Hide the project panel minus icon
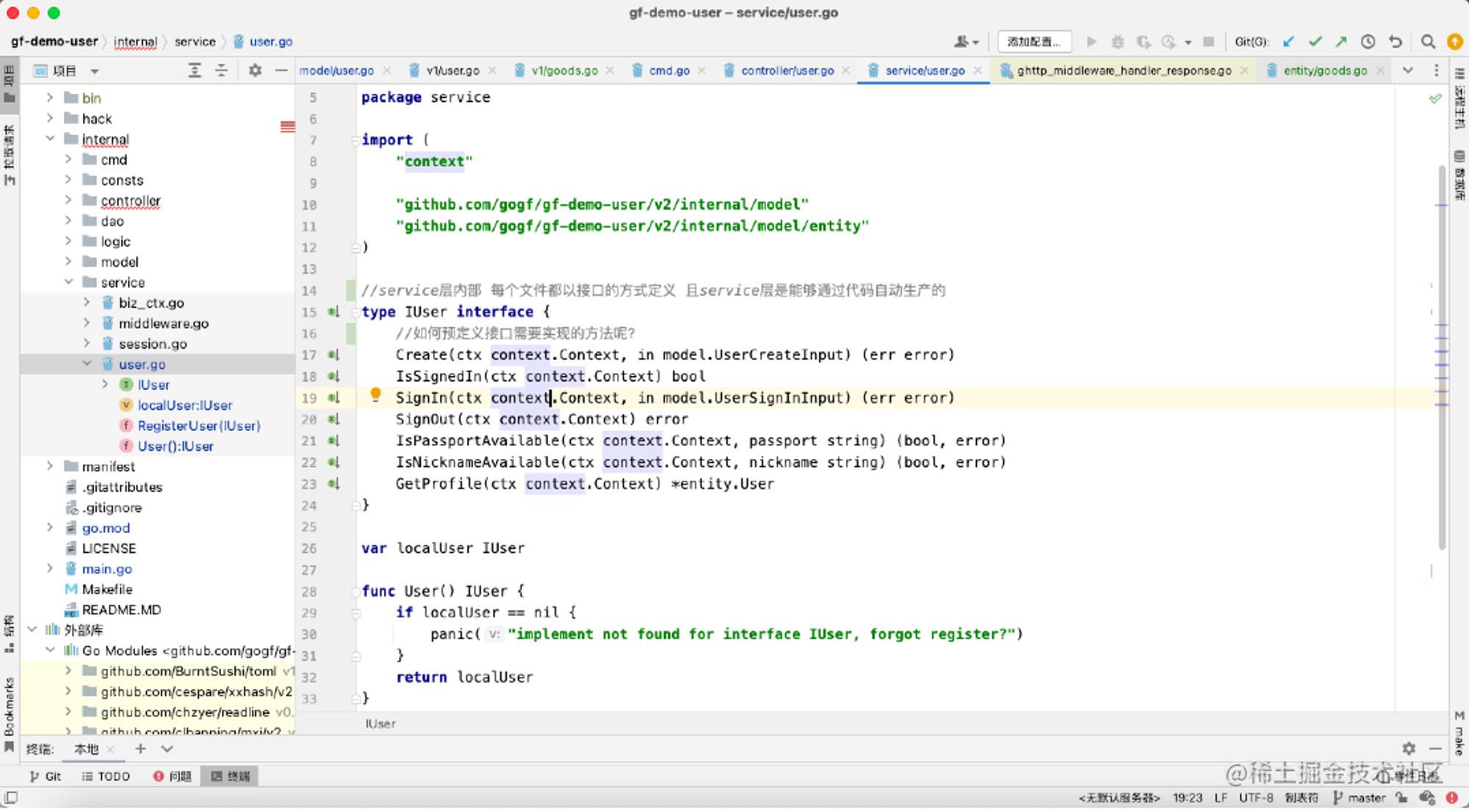Screen dimensions: 1469x812 click(281, 70)
